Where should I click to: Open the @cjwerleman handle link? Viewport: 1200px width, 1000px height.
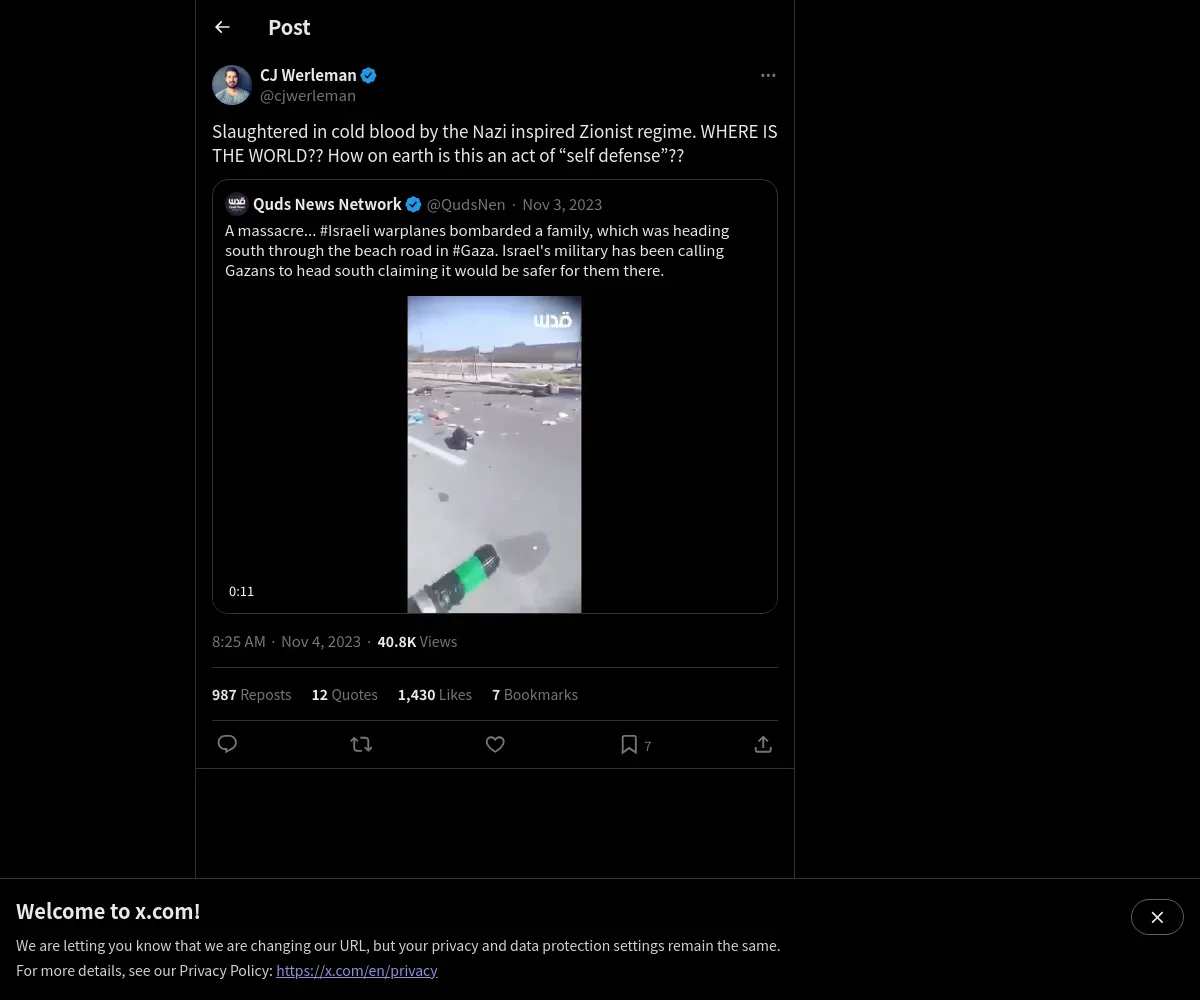tap(308, 96)
